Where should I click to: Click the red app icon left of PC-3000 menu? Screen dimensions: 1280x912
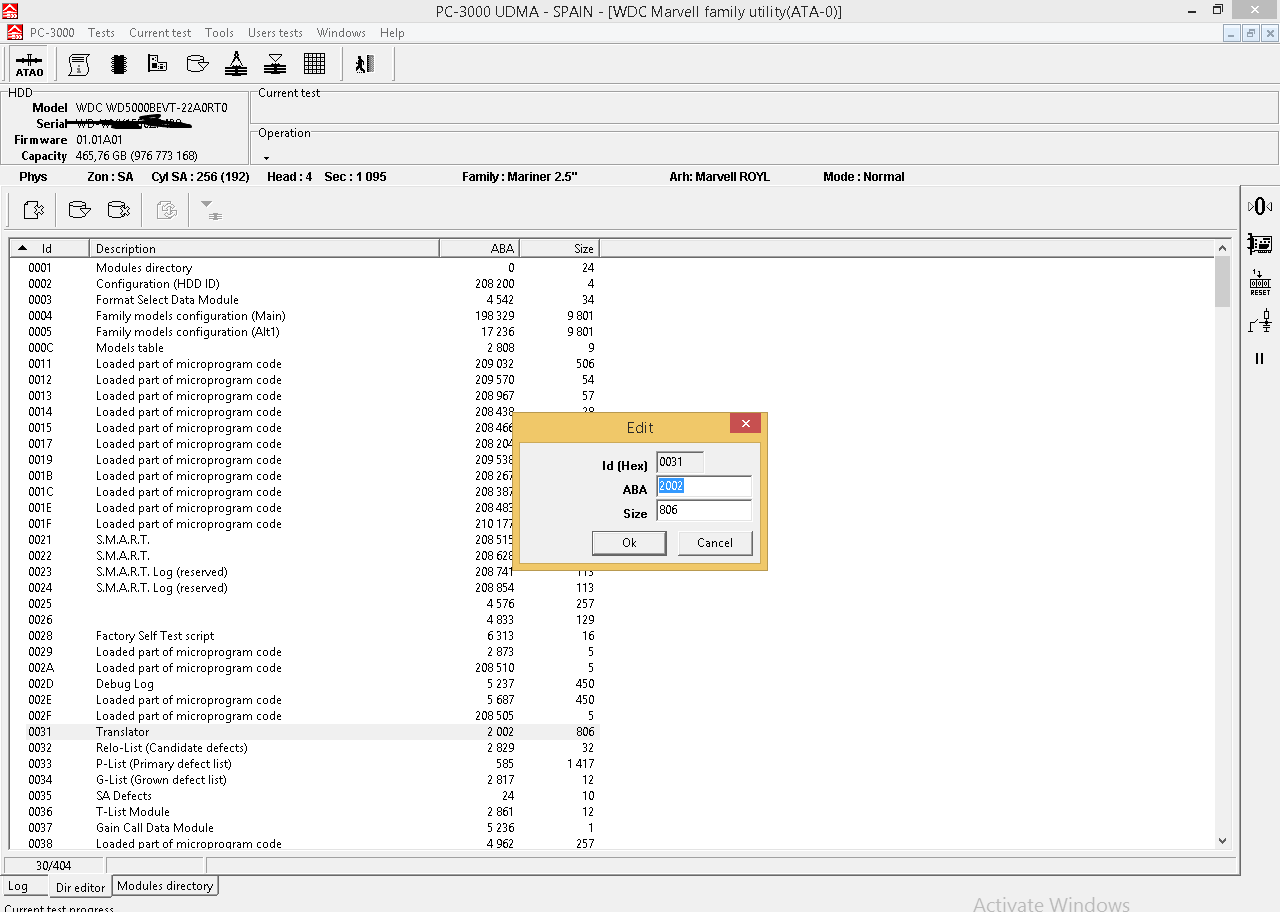(x=14, y=32)
